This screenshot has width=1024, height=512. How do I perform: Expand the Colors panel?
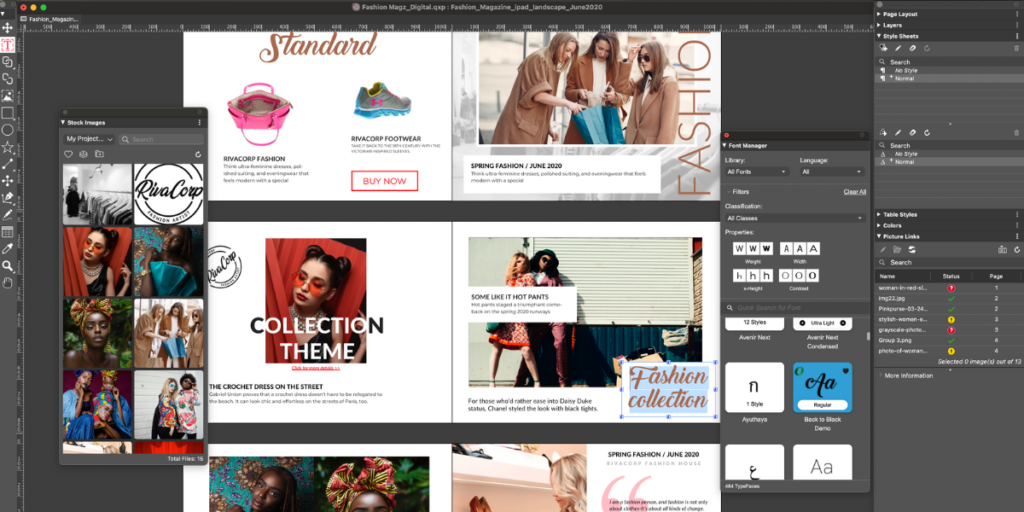click(x=892, y=225)
